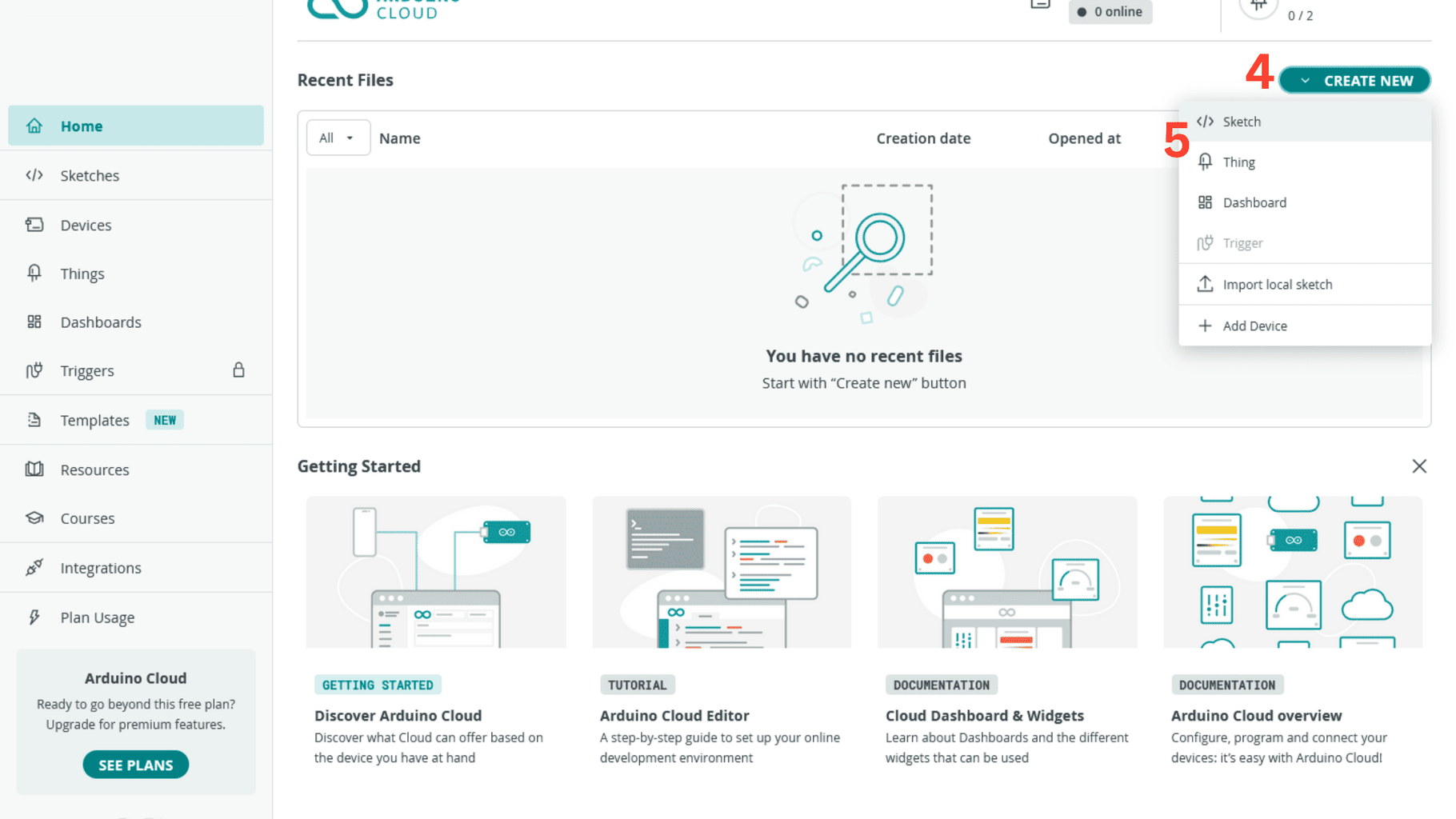Click the plus icon for Add Device
Viewport: 1456px width, 819px height.
1205,326
